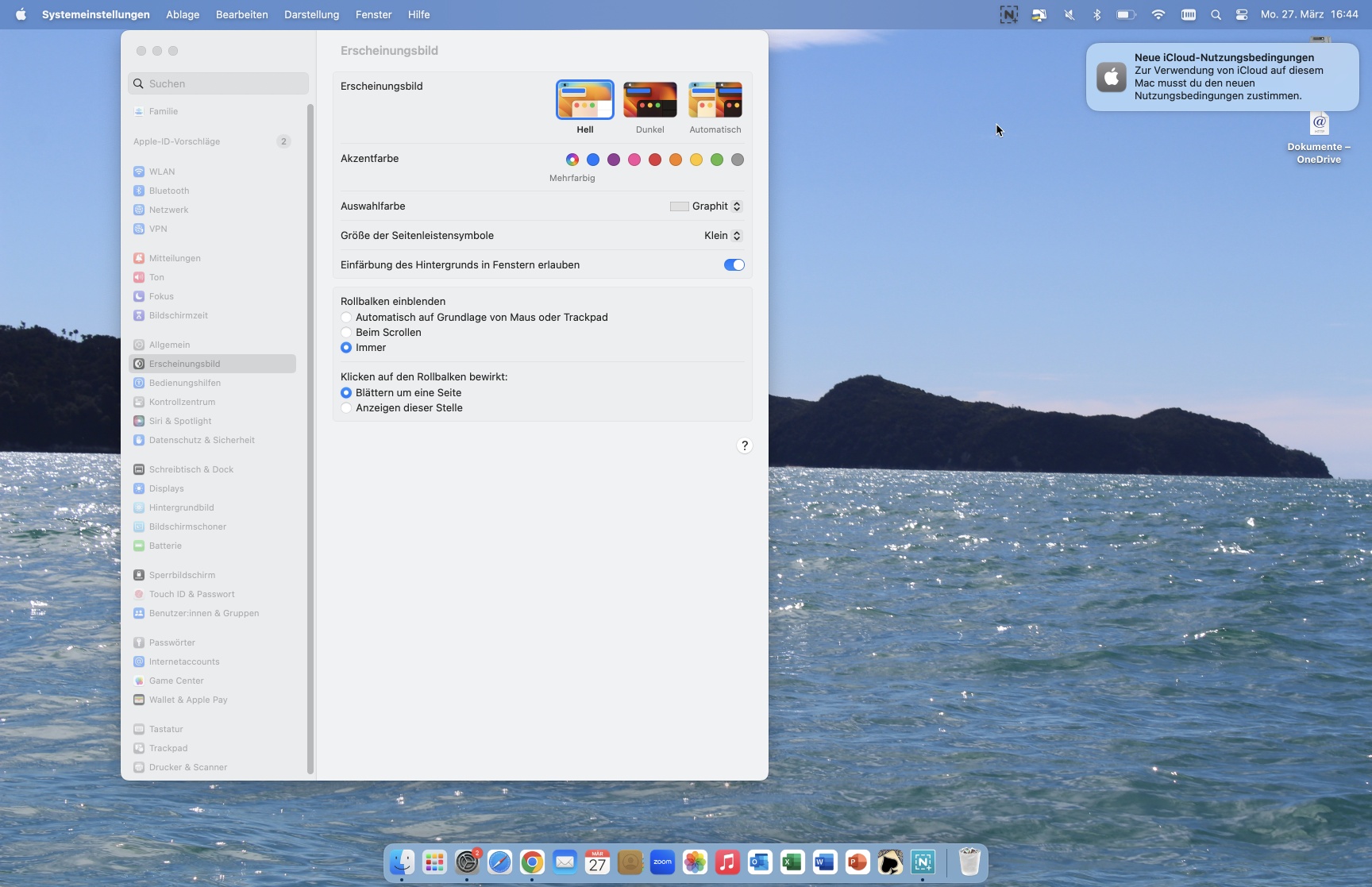Open Control Center from the menu bar
Screen dimensions: 1372x887
click(1242, 15)
